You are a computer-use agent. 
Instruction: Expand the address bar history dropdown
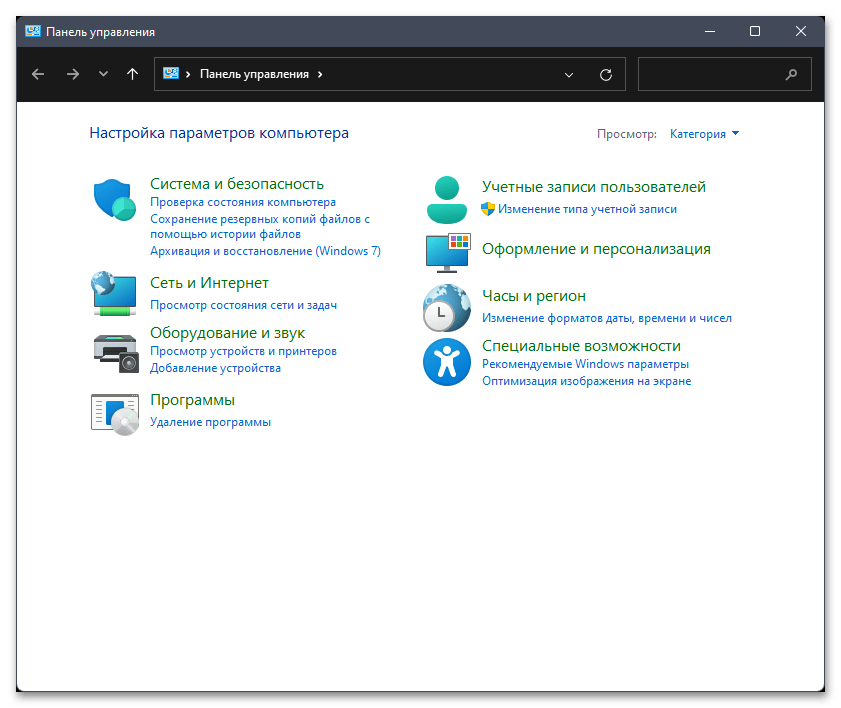point(569,74)
